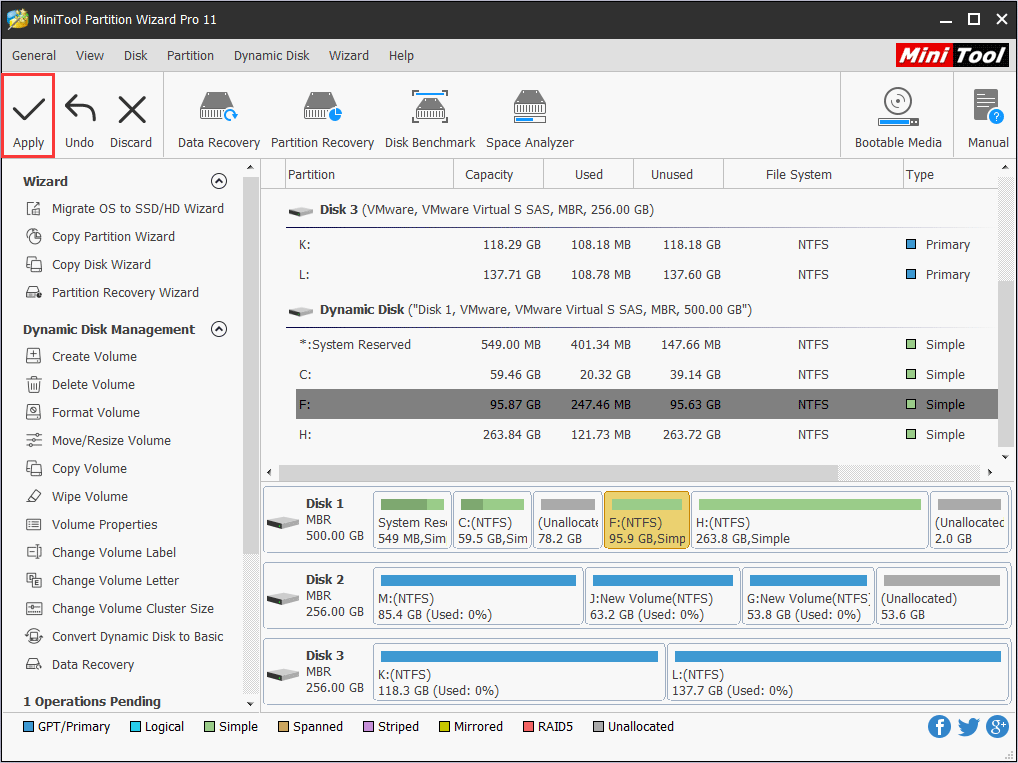Select the Dynamic Disk header row

(x=641, y=310)
